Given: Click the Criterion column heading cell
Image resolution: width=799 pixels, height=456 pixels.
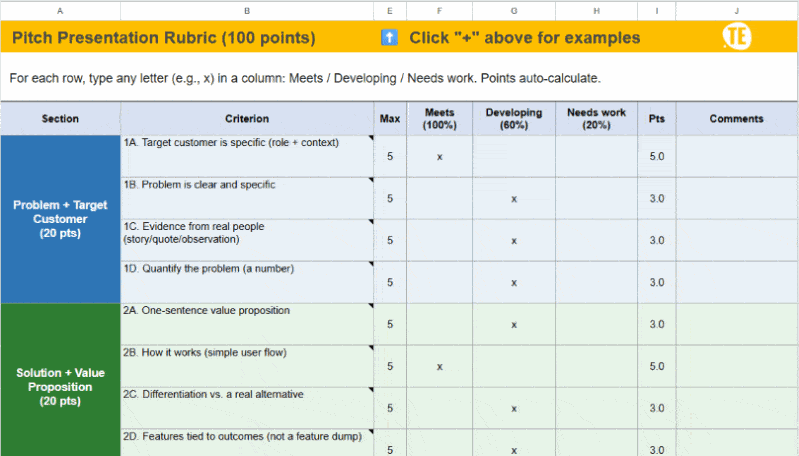Looking at the screenshot, I should [247, 119].
